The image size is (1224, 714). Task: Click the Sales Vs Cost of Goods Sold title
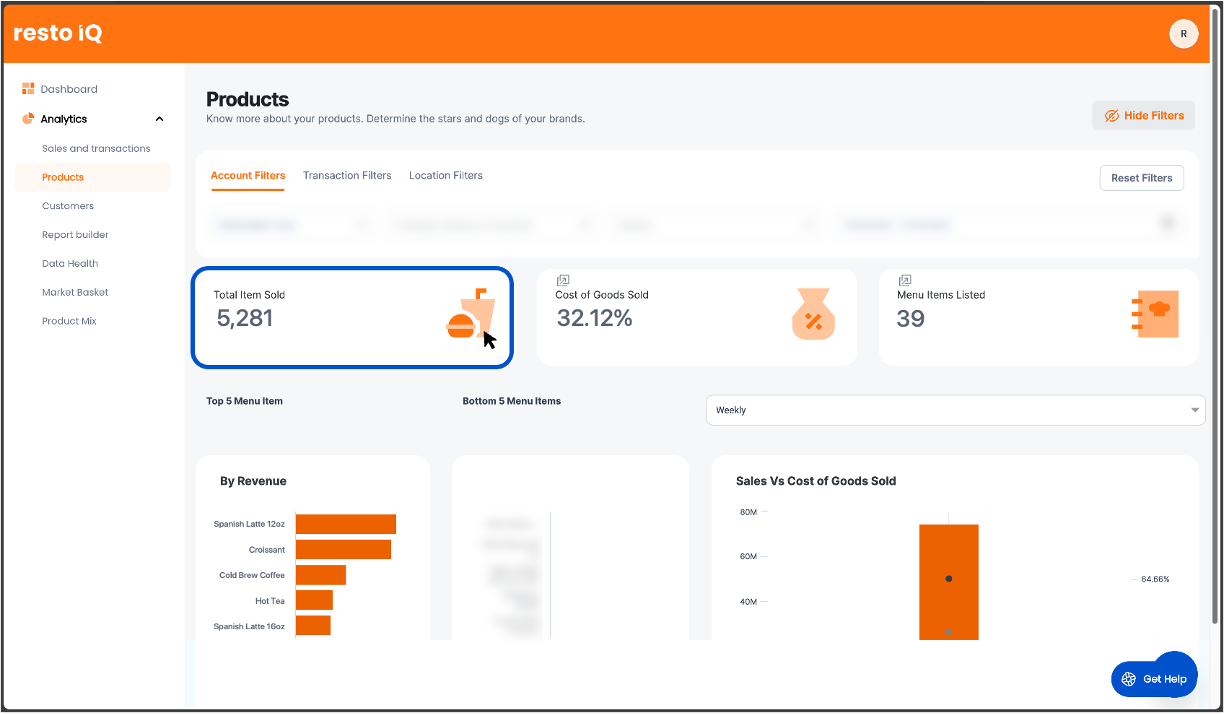point(816,481)
